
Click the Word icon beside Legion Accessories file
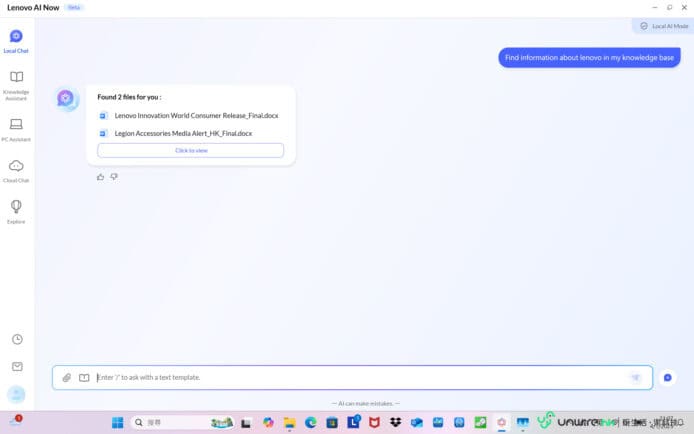point(103,133)
